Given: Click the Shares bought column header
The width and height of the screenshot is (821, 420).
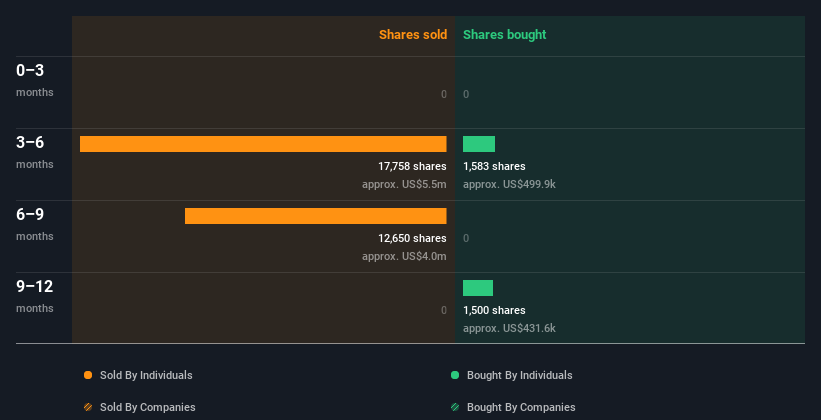Looking at the screenshot, I should click(x=505, y=35).
